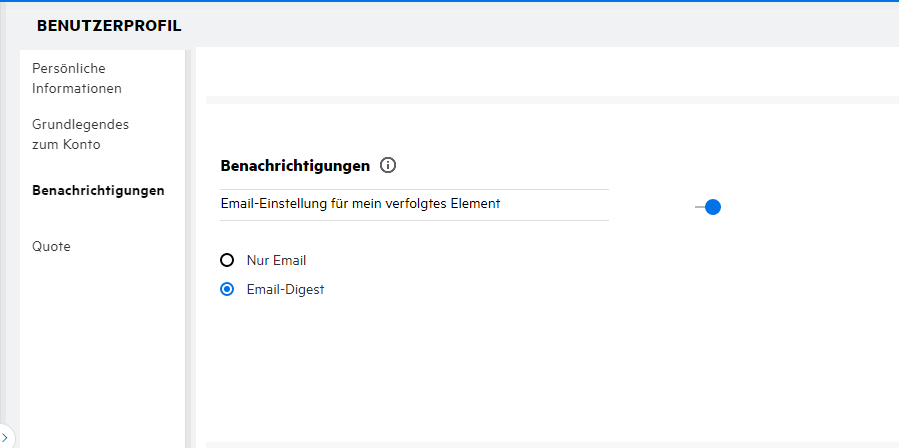Select the Email-Digest radio button circle
This screenshot has width=899, height=448.
pyautogui.click(x=228, y=290)
